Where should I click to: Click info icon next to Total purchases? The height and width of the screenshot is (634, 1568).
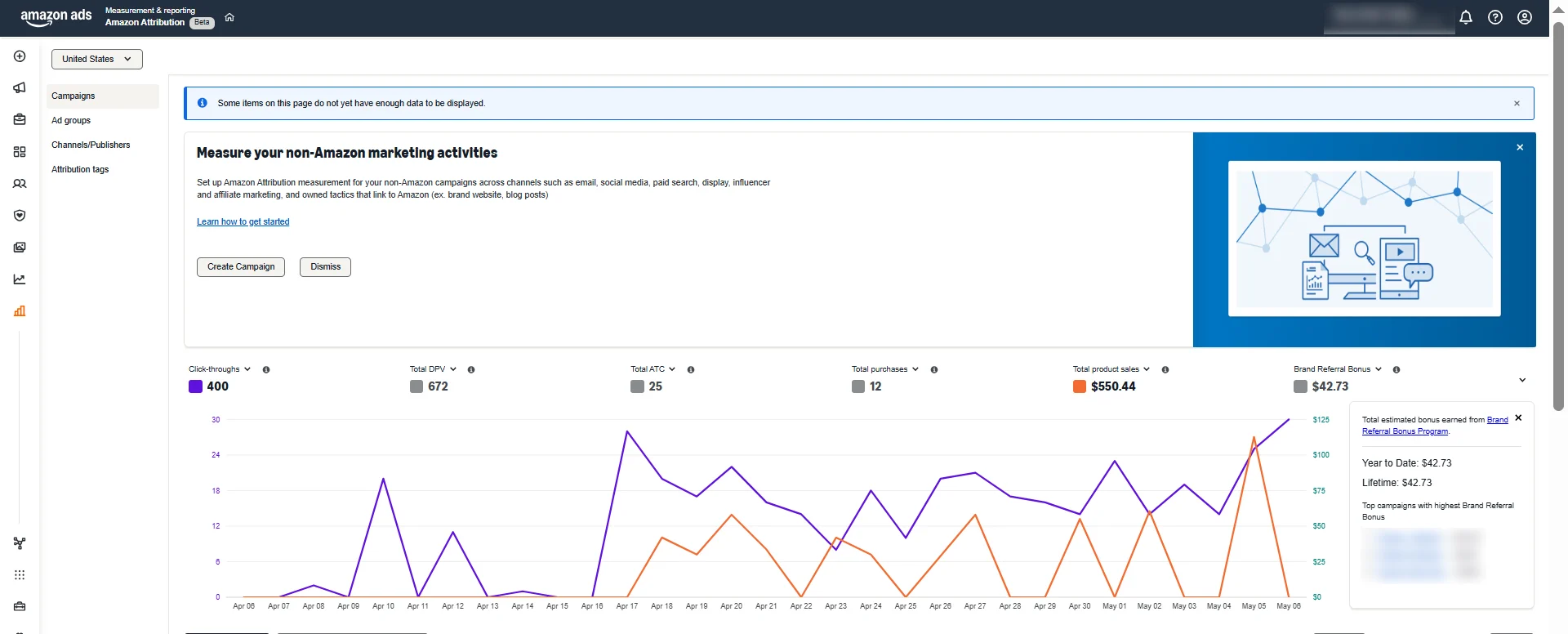click(934, 370)
